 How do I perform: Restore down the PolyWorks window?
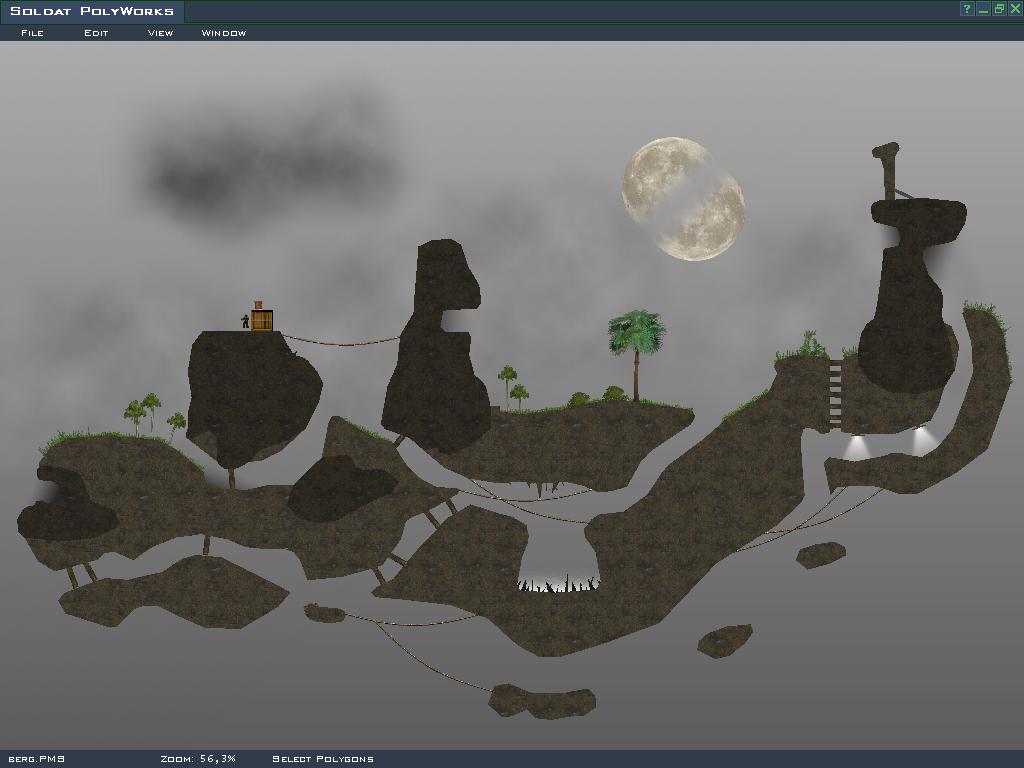(x=999, y=9)
